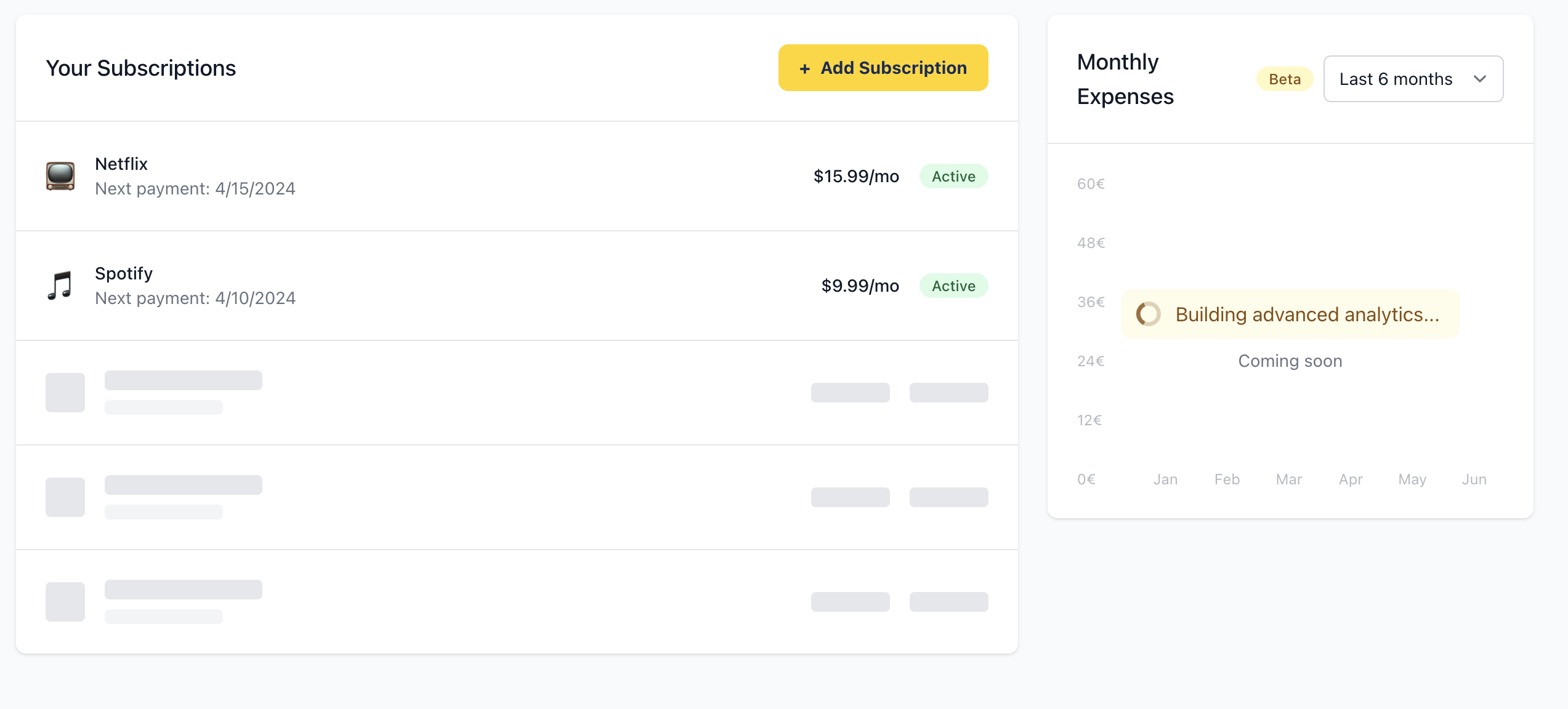Click the Mar month label

tap(1289, 479)
